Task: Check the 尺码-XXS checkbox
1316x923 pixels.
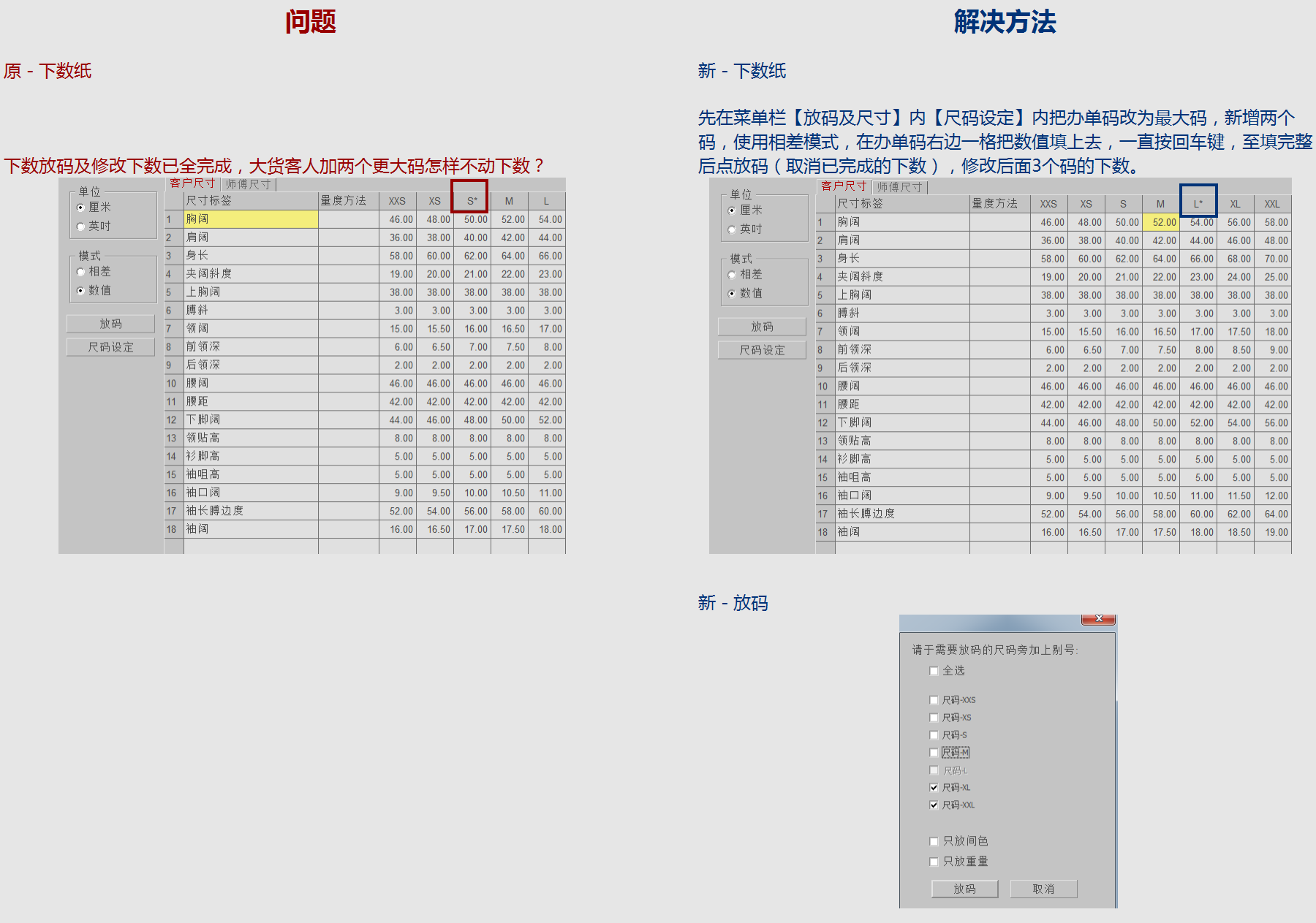Action: (x=934, y=699)
